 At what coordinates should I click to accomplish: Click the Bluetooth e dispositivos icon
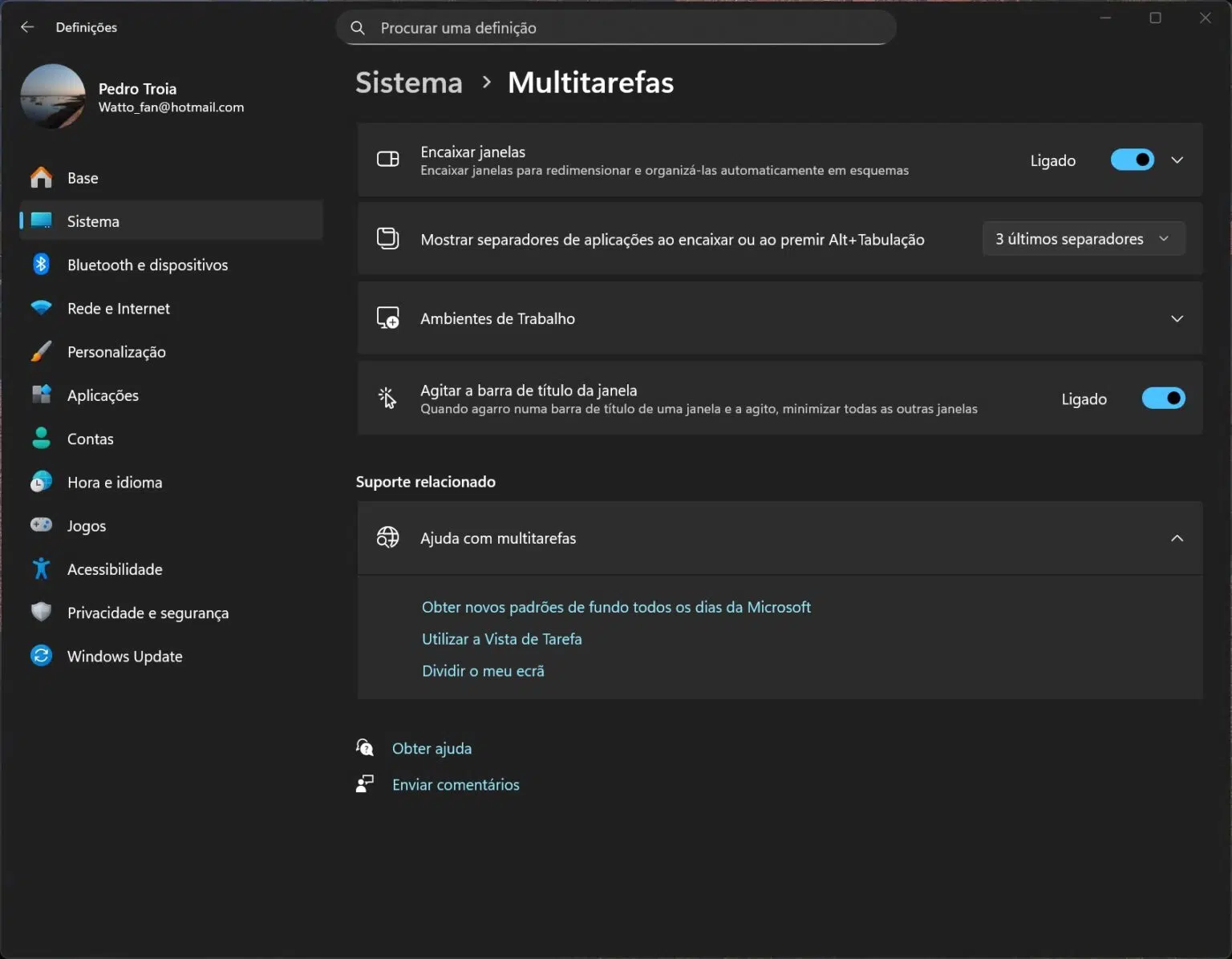pyautogui.click(x=41, y=265)
